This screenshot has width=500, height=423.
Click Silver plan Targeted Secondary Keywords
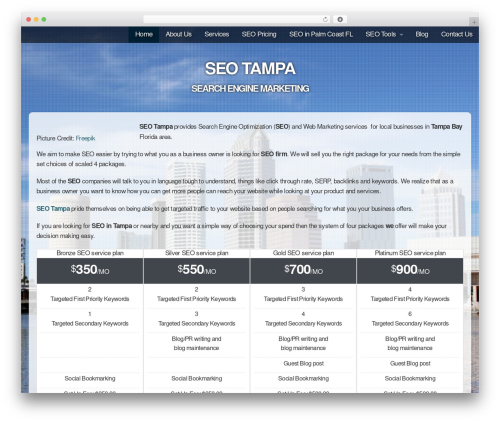tap(197, 324)
